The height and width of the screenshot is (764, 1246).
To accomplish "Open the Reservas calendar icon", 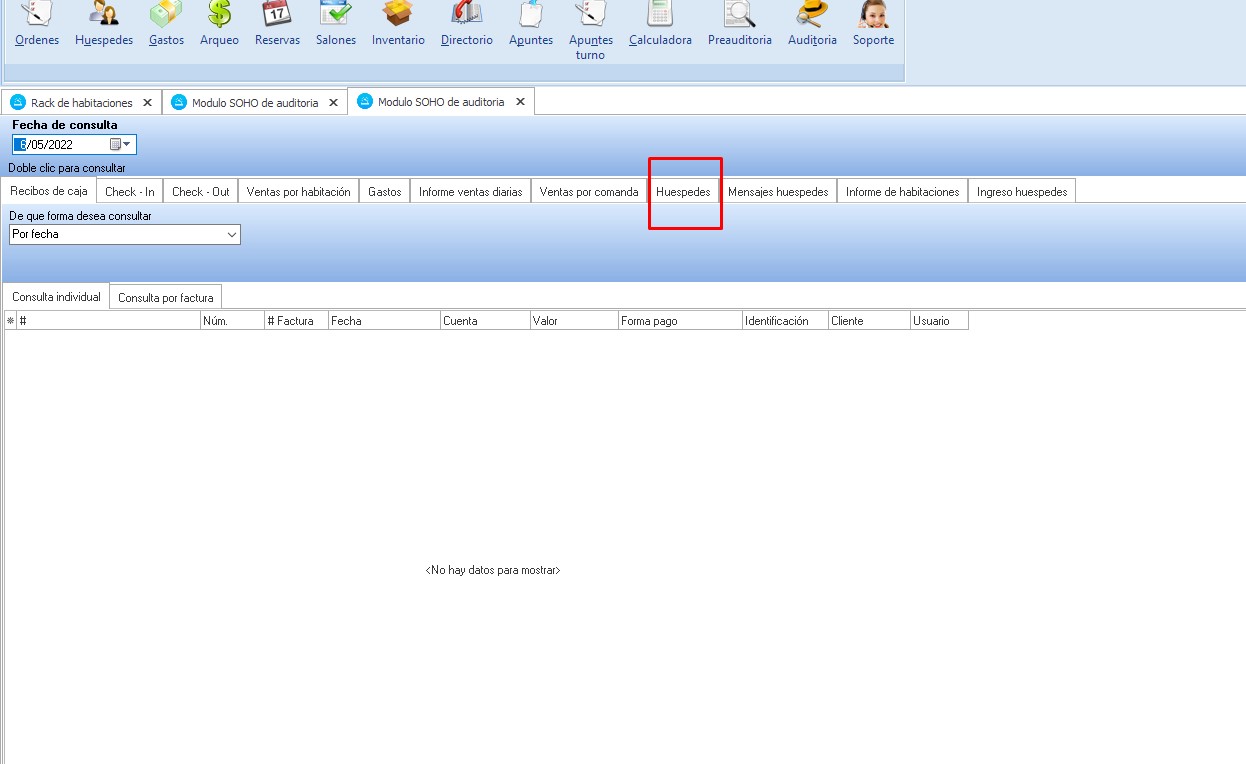I will (x=277, y=16).
